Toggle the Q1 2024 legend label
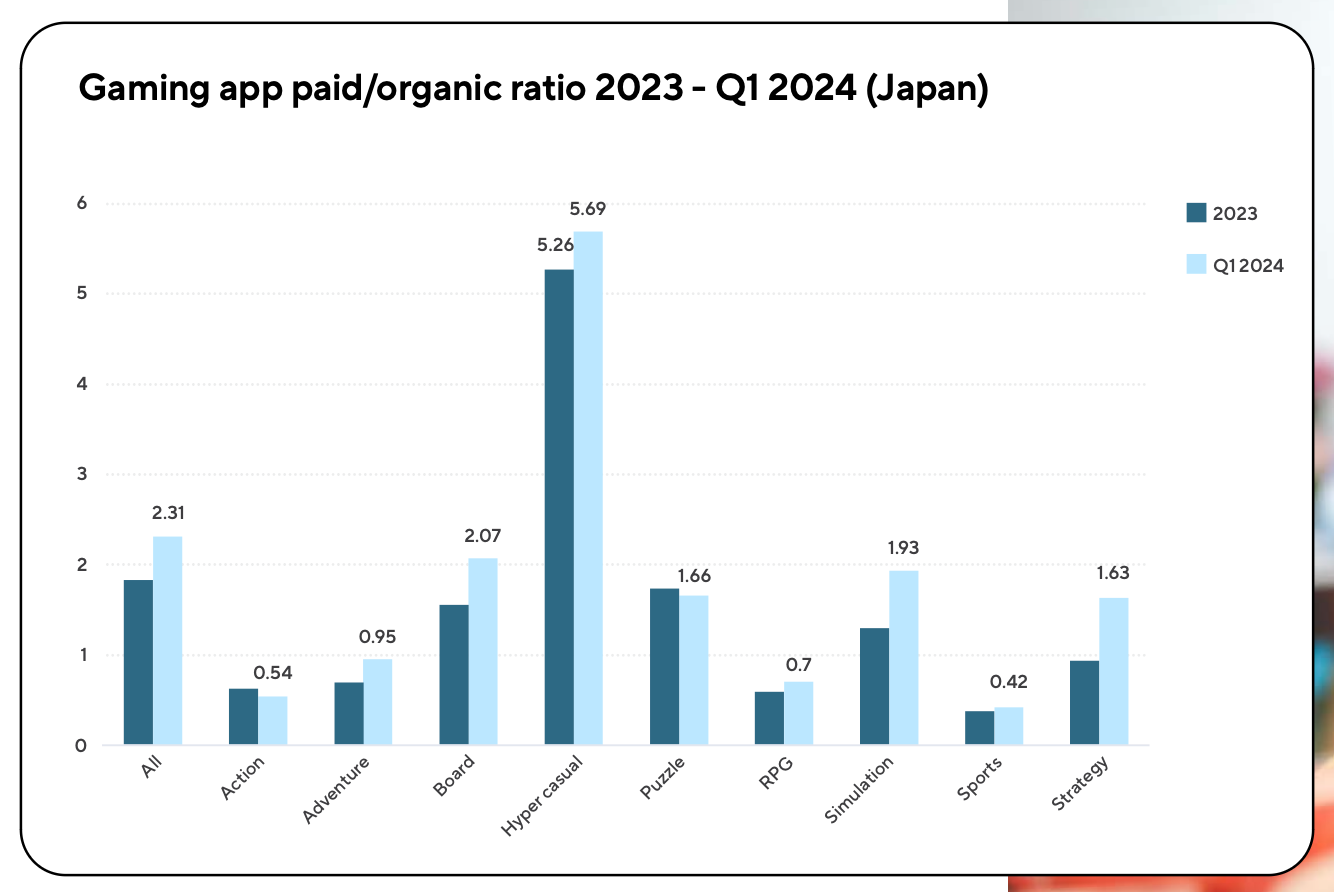This screenshot has height=892, width=1334. tap(1248, 266)
